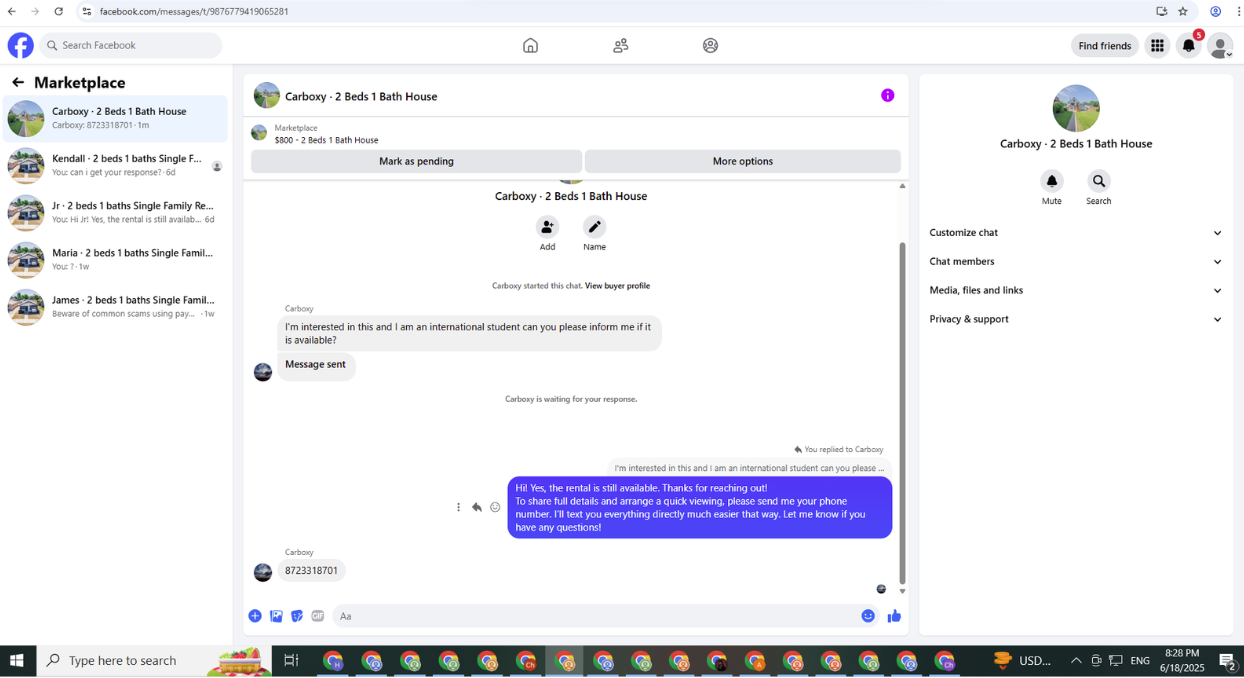Viewport: 1244px width, 678px height.
Task: Click the Message sent bubble
Action: 315,365
